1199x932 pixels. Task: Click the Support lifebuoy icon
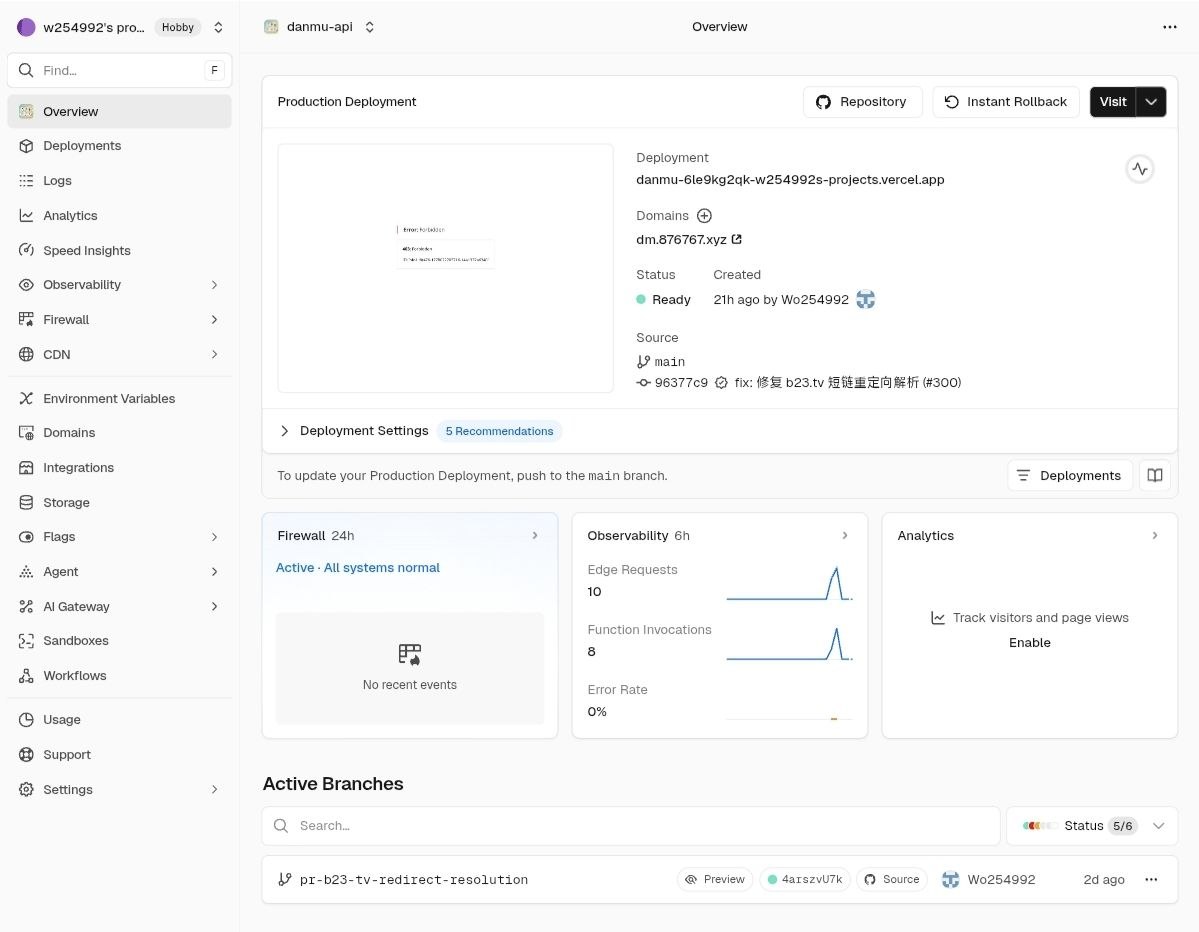[26, 755]
